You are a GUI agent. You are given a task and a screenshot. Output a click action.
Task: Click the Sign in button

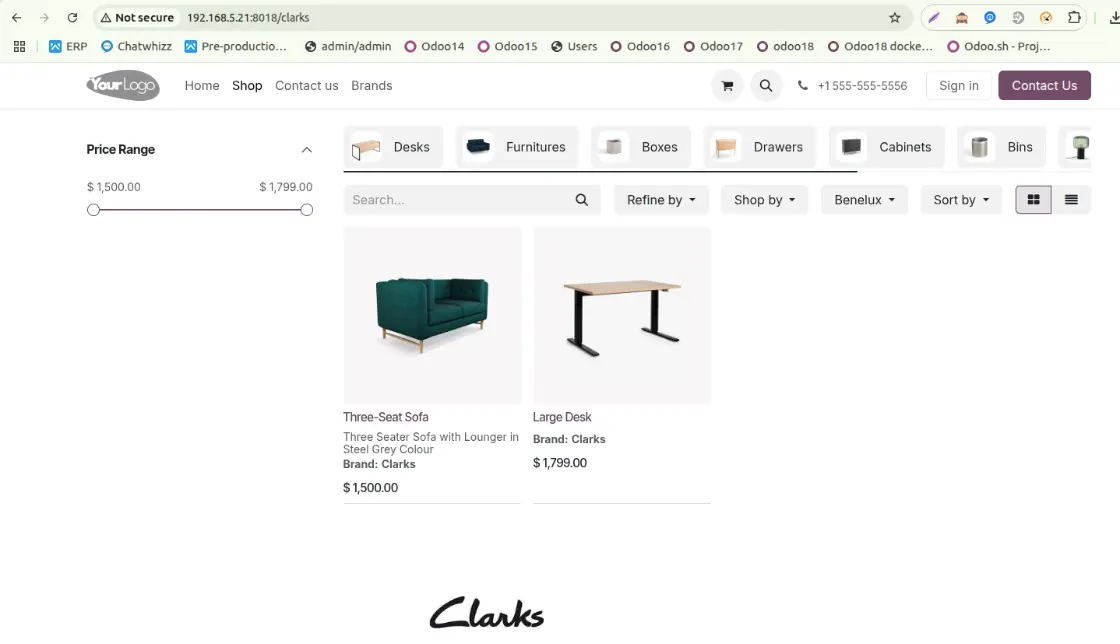[958, 86]
